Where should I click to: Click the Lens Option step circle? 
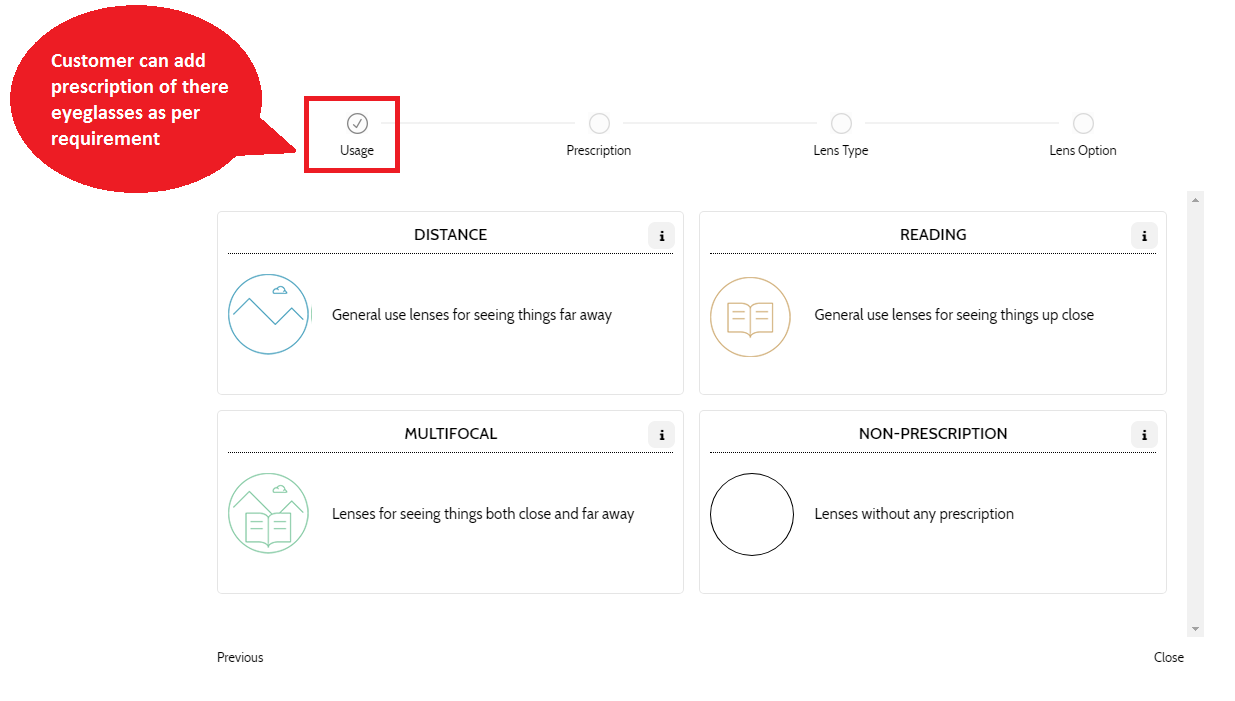pyautogui.click(x=1083, y=123)
